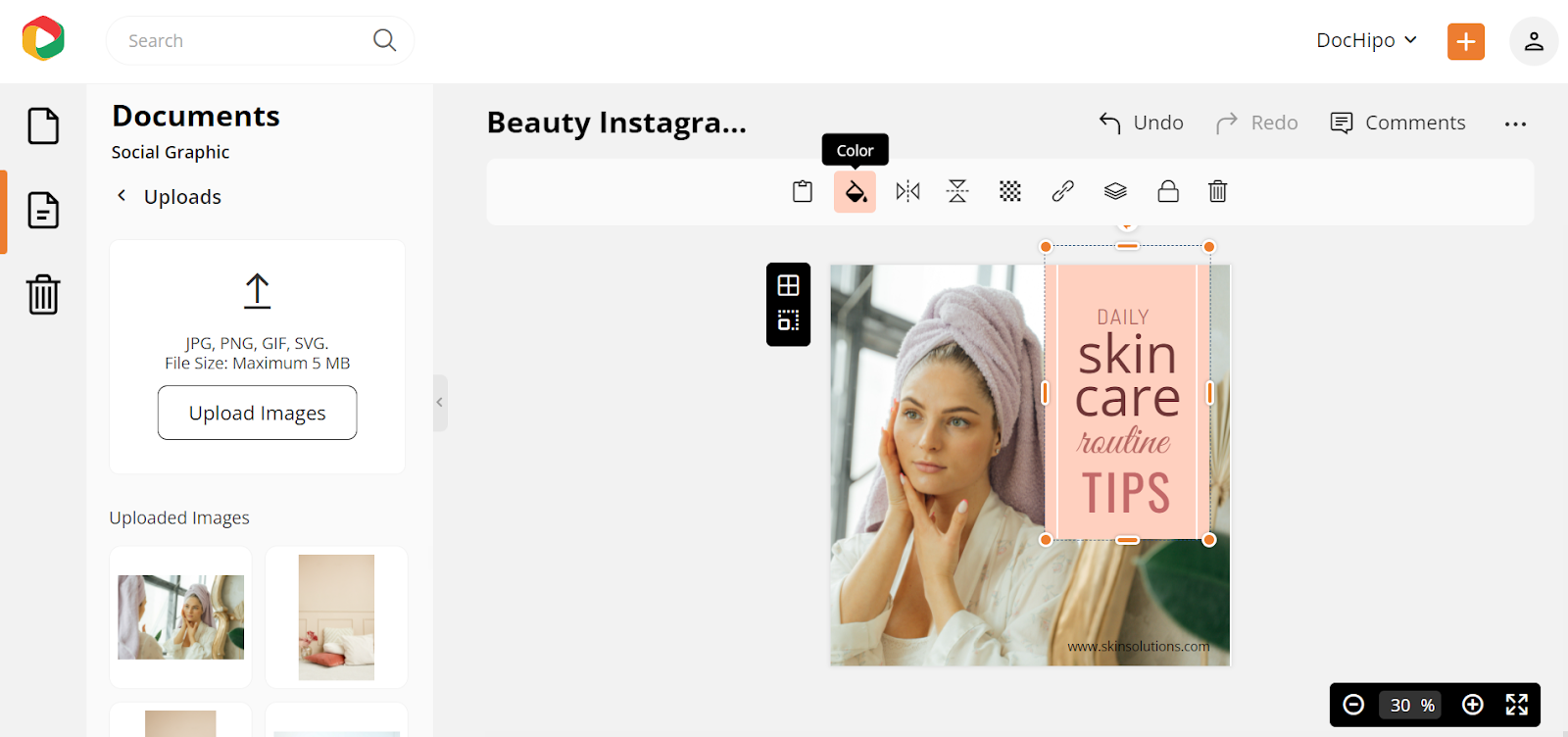Open the transparency checkerboard tool

pyautogui.click(x=1010, y=191)
